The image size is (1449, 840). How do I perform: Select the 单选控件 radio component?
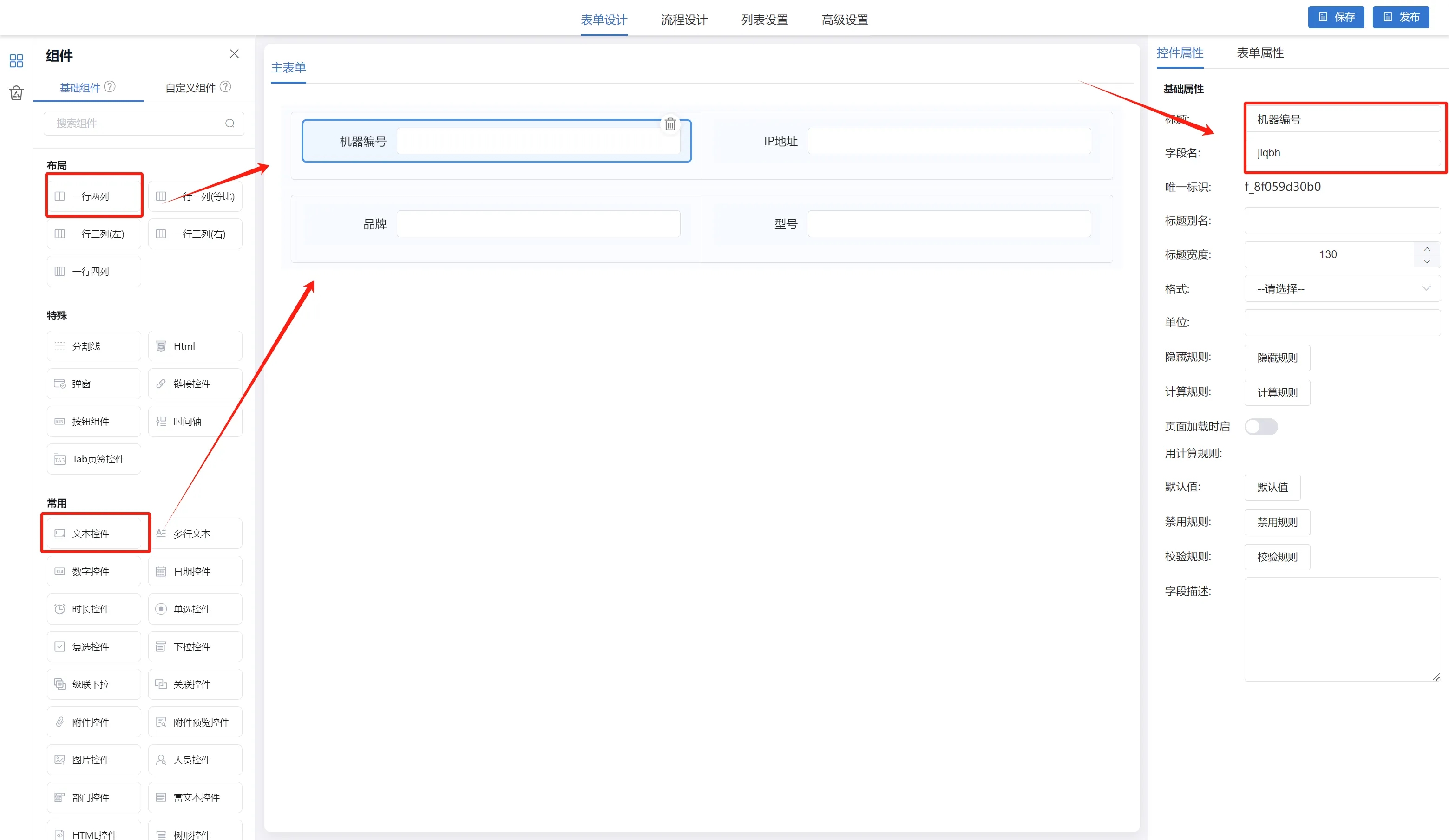coord(195,609)
